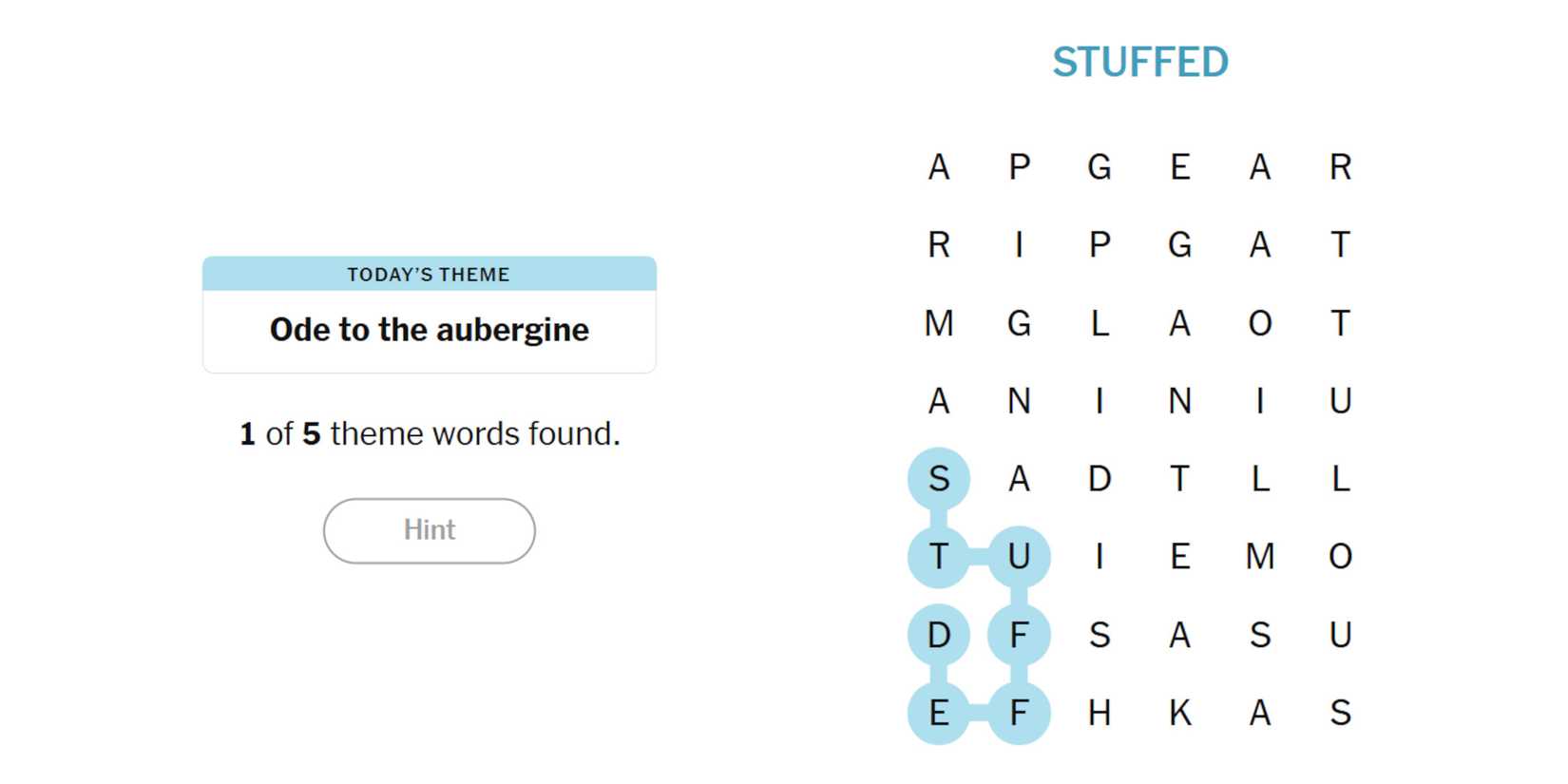Click the "1 of 5 theme words found" text
The height and width of the screenshot is (784, 1568).
(429, 434)
